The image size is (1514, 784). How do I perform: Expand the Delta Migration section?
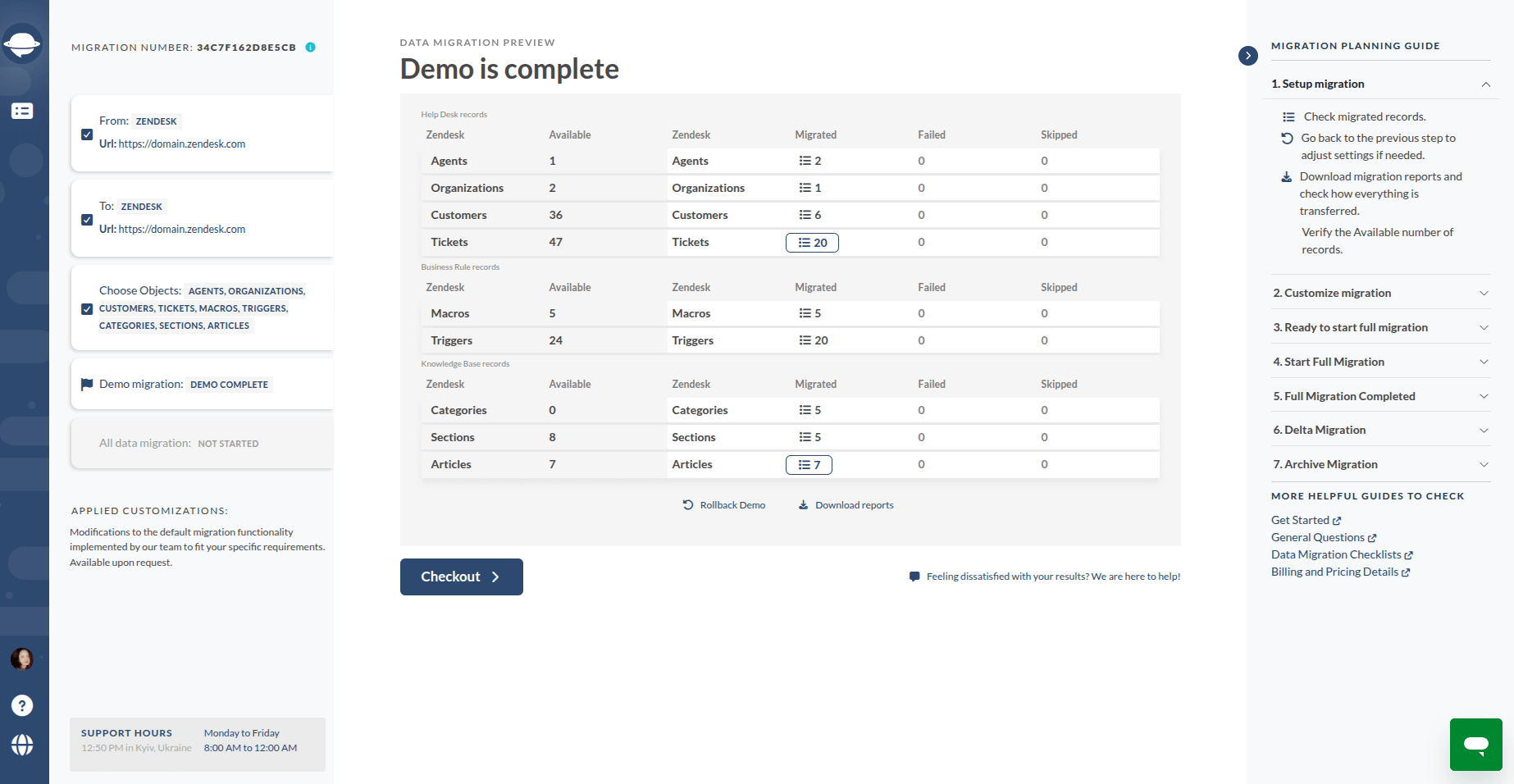(x=1484, y=430)
